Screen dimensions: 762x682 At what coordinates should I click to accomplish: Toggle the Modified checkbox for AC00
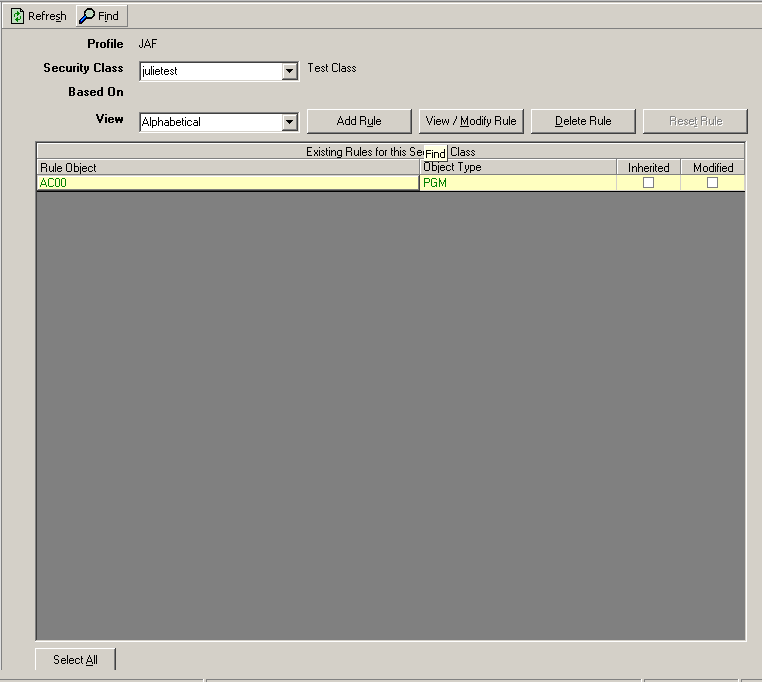[x=712, y=183]
